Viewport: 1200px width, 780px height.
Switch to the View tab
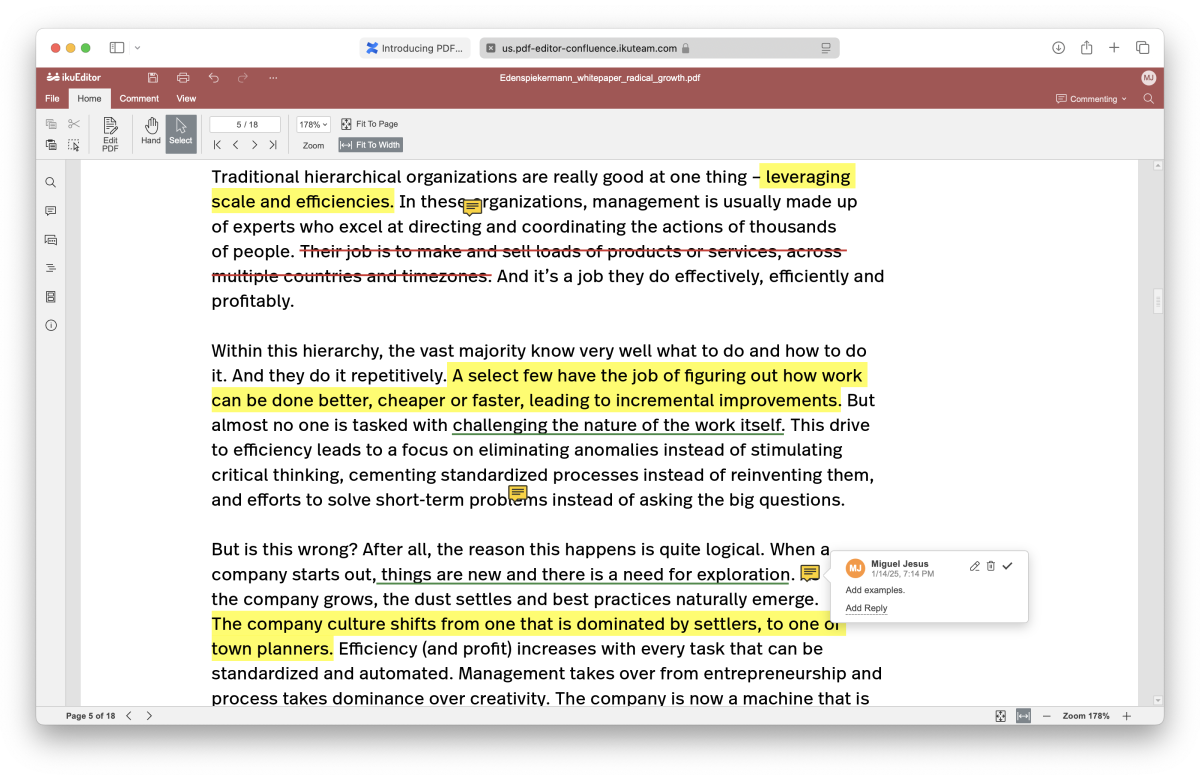pos(186,99)
